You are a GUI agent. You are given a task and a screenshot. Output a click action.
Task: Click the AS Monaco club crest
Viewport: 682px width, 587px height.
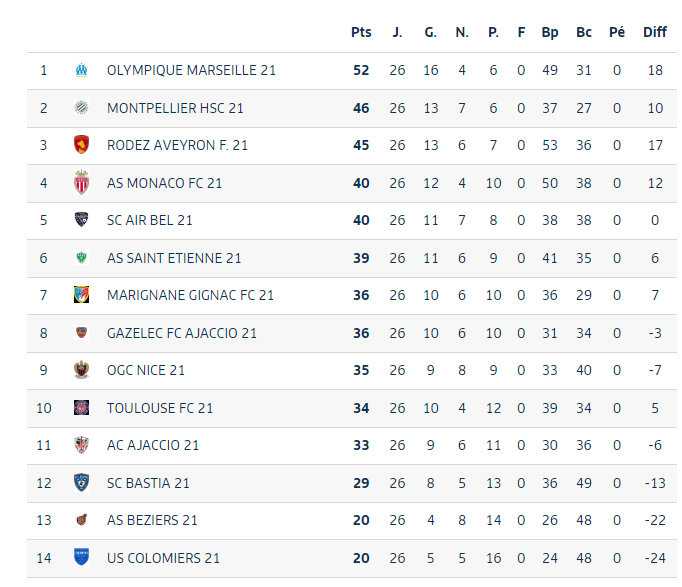tap(81, 183)
